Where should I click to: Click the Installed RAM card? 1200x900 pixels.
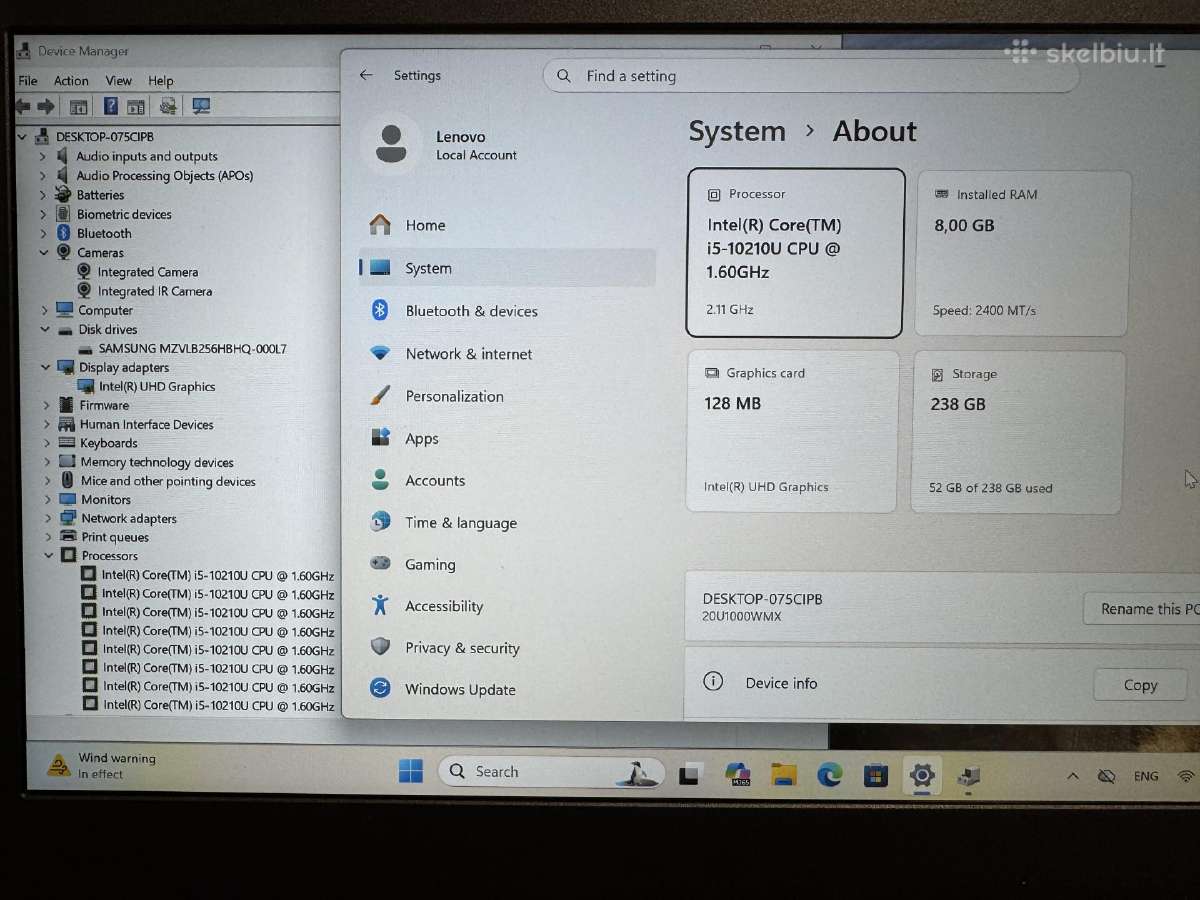pos(1024,254)
